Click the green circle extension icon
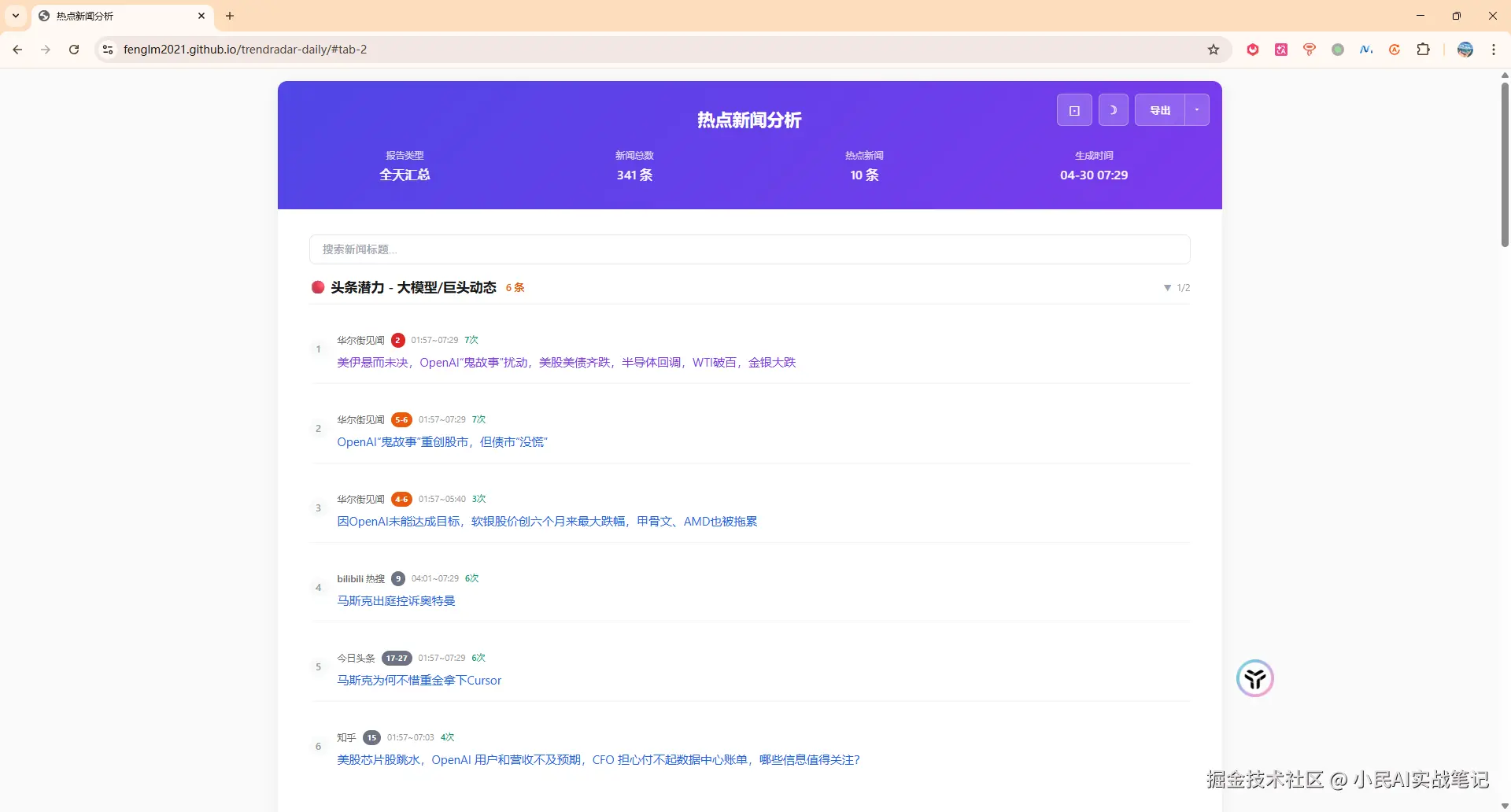 1338,50
